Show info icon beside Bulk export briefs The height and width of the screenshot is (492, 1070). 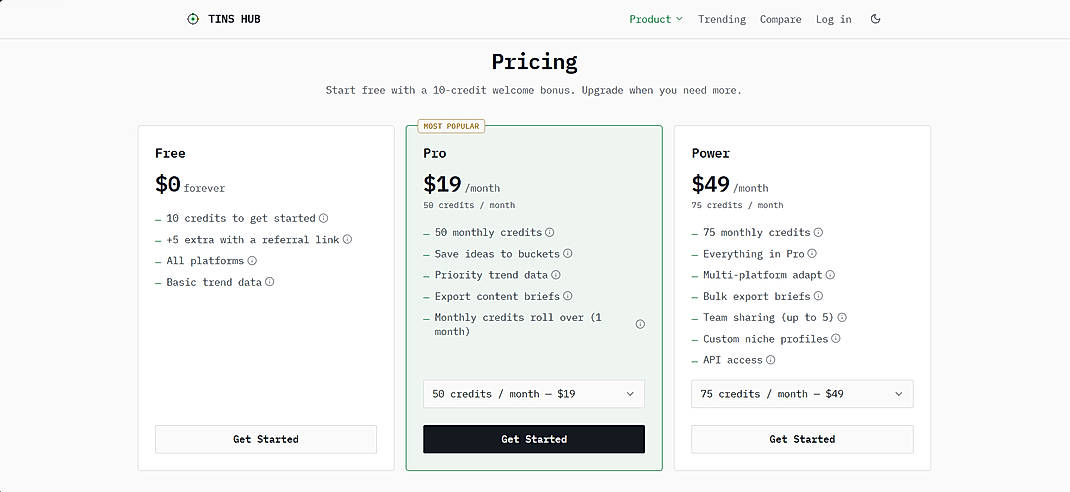(818, 296)
